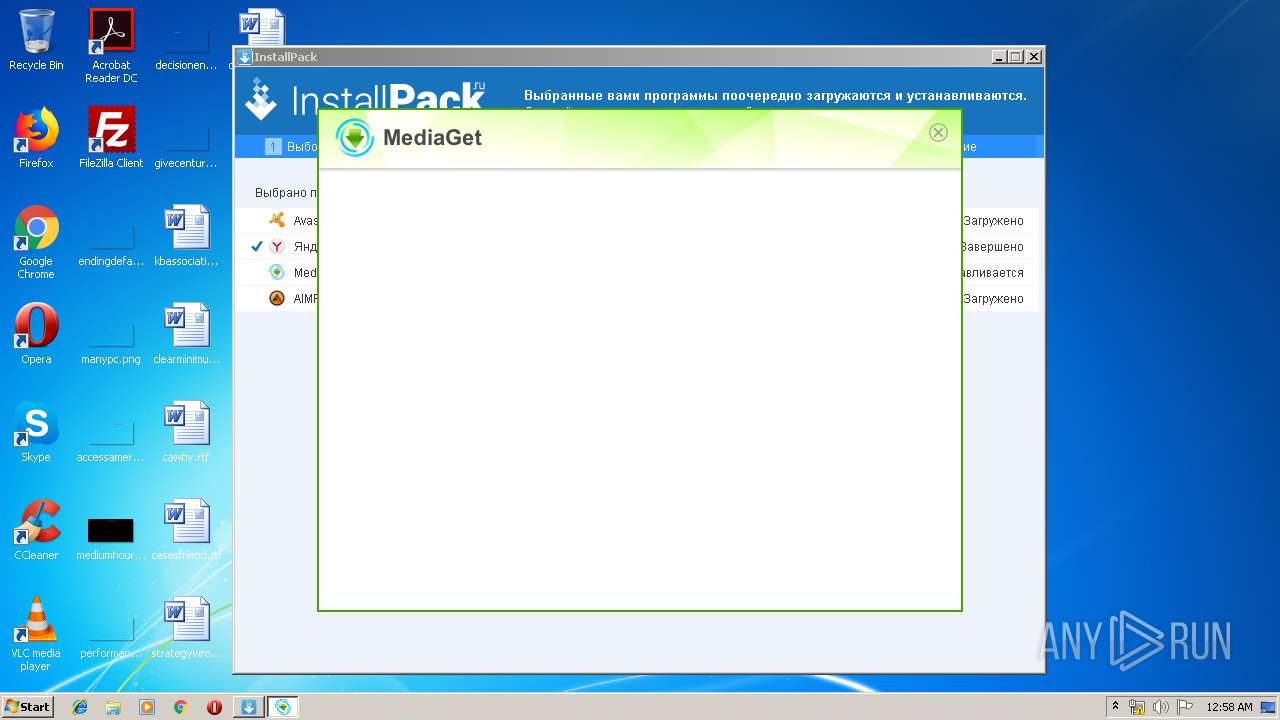Select Acrobat Reader DC desktop shortcut
This screenshot has height=720, width=1280.
click(x=111, y=45)
